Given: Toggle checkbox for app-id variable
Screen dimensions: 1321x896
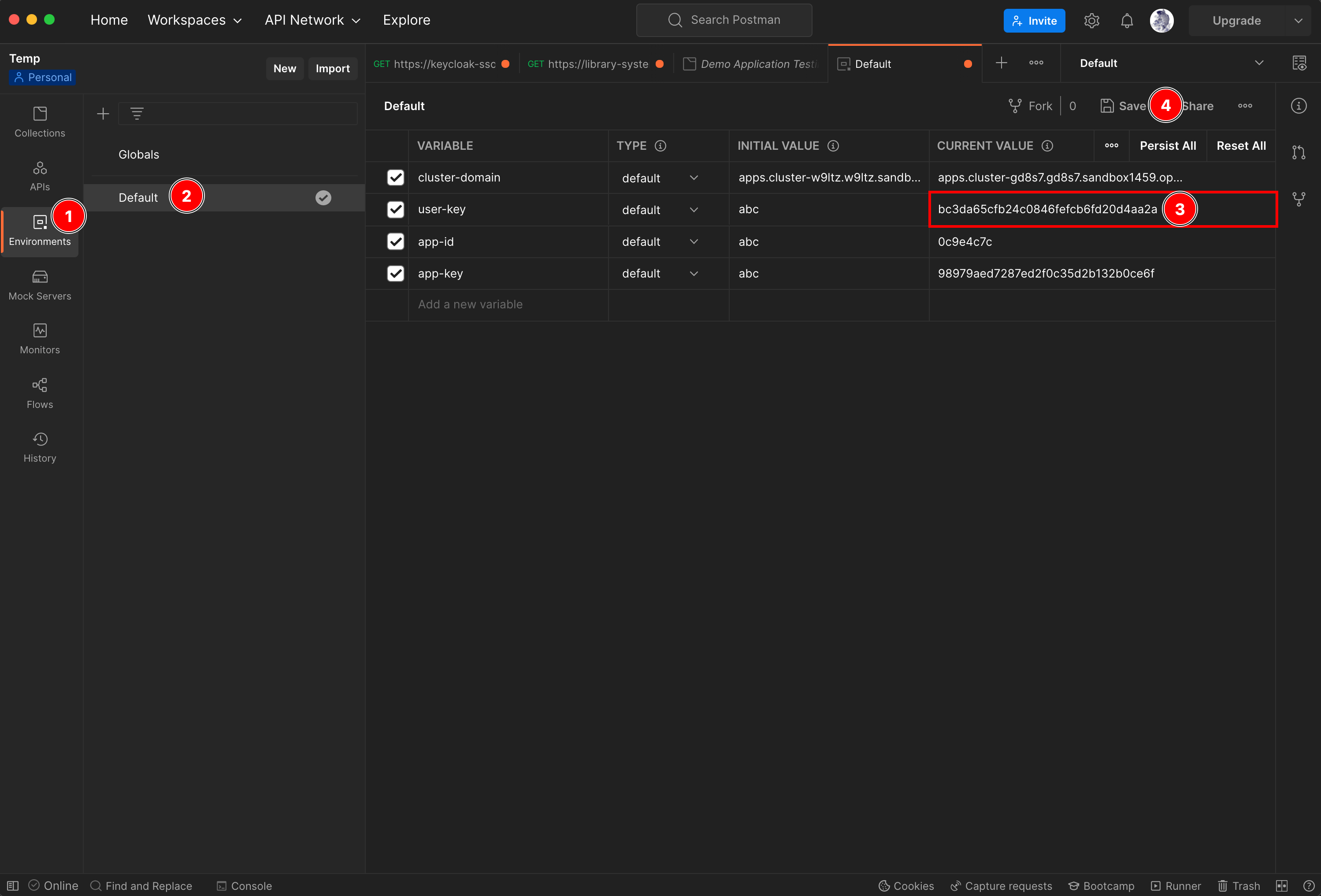Looking at the screenshot, I should (x=395, y=241).
